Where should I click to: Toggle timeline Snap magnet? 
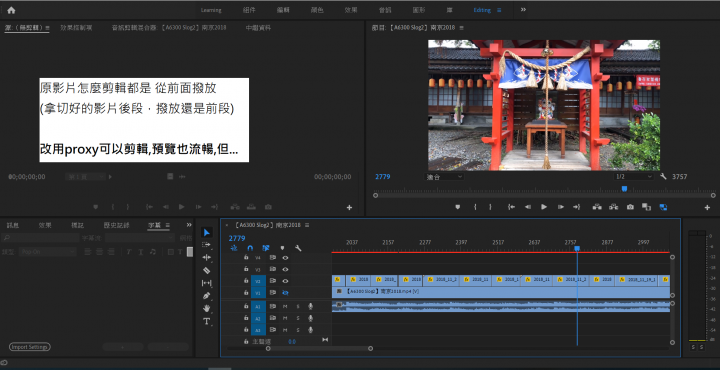250,248
